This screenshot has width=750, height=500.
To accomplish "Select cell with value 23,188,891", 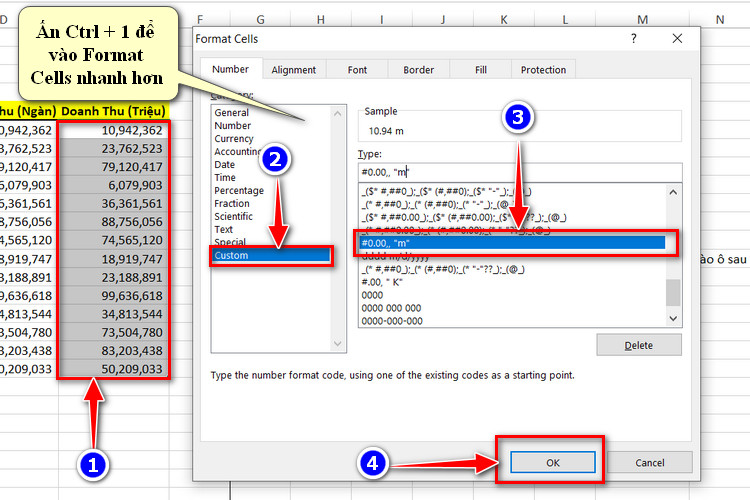I will [x=113, y=277].
